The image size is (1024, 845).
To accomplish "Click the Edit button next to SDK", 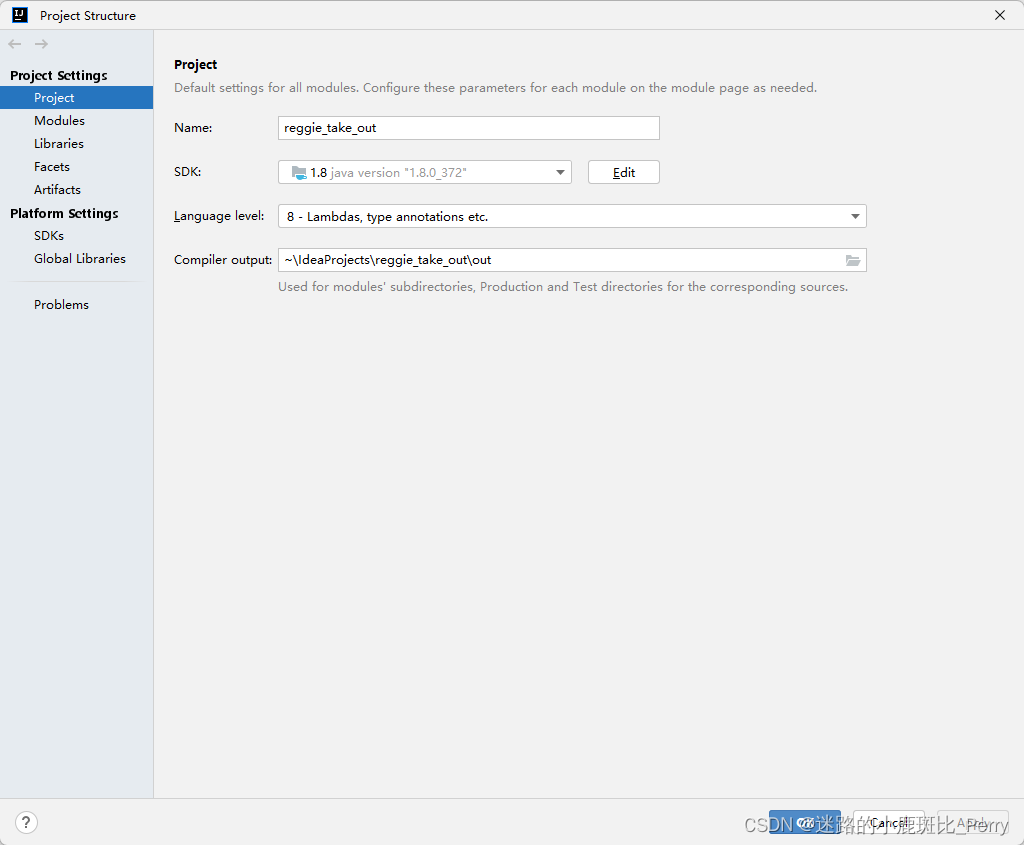I will pyautogui.click(x=623, y=171).
